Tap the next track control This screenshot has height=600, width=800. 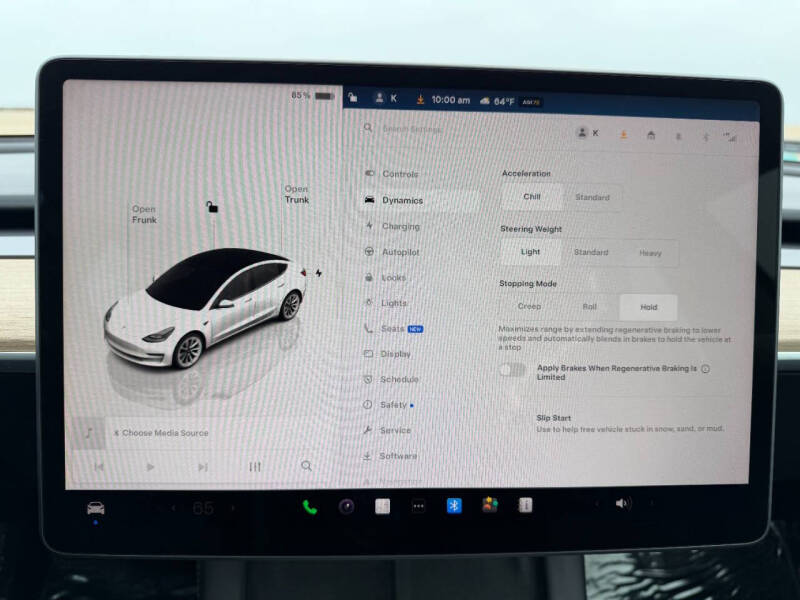tap(203, 467)
